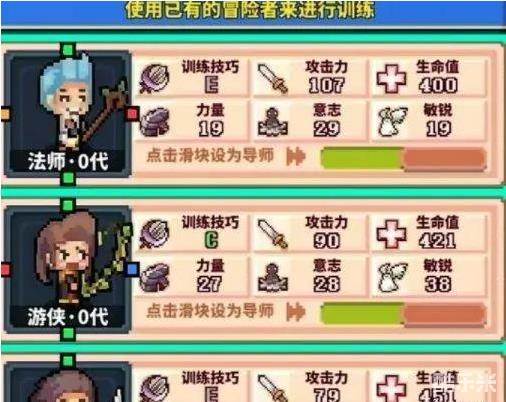Viewport: 506px width, 402px height.
Task: Select the Ranger 游侠·0代 portrait
Action: 68,269
